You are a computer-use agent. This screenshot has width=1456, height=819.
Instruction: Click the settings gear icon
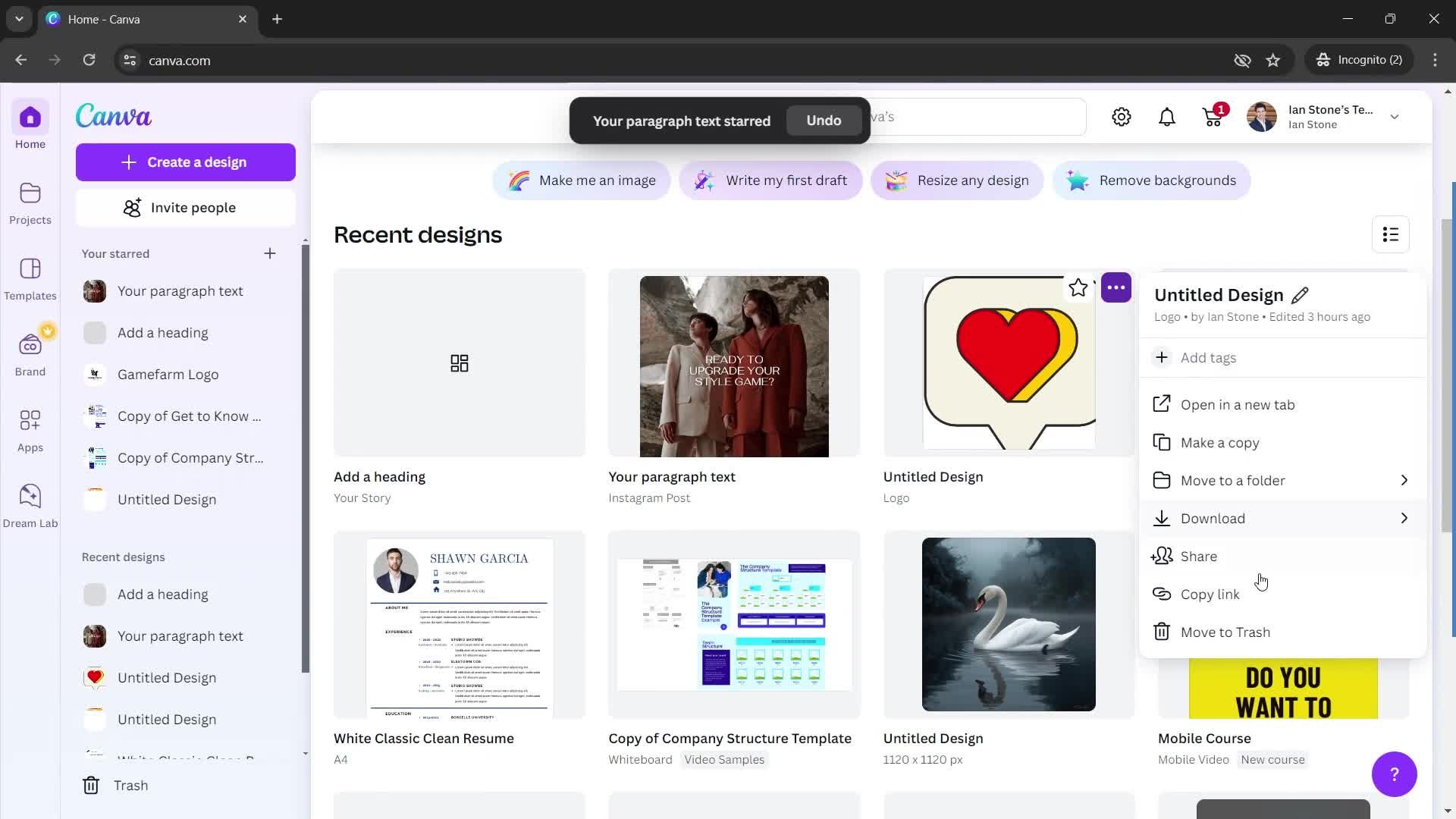1122,117
